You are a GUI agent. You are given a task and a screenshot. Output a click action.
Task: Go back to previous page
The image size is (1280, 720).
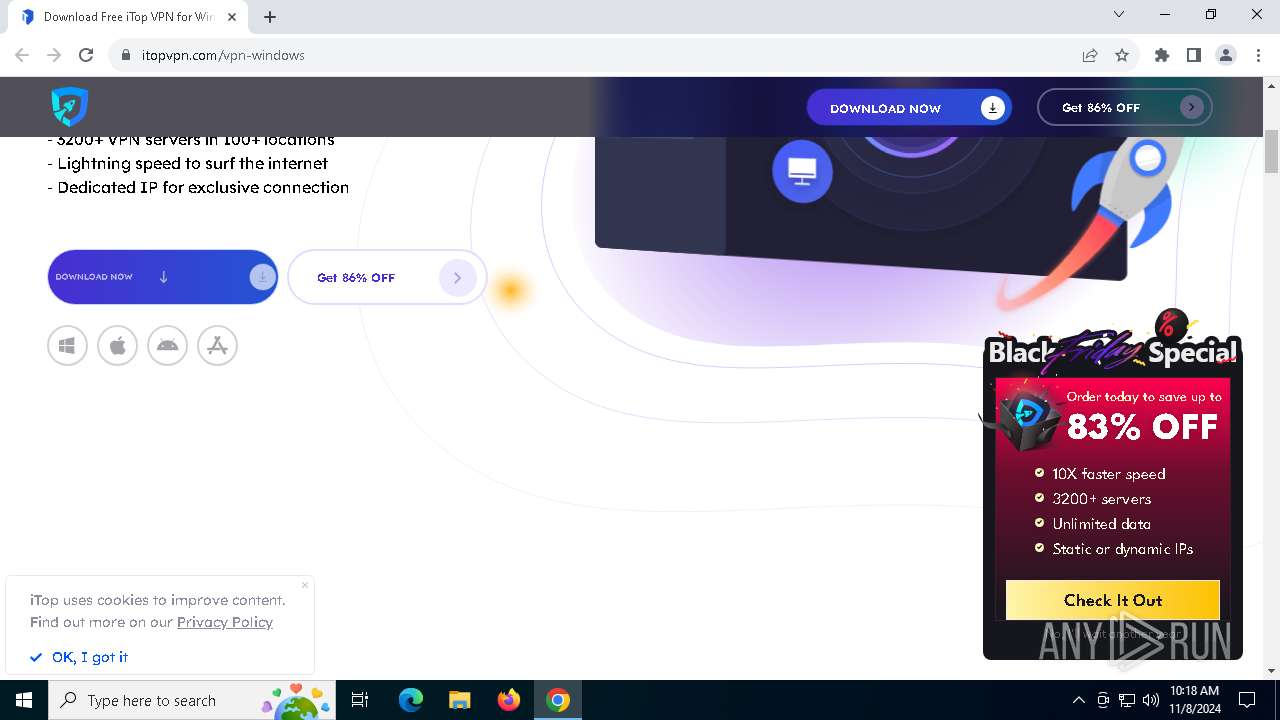[22, 55]
